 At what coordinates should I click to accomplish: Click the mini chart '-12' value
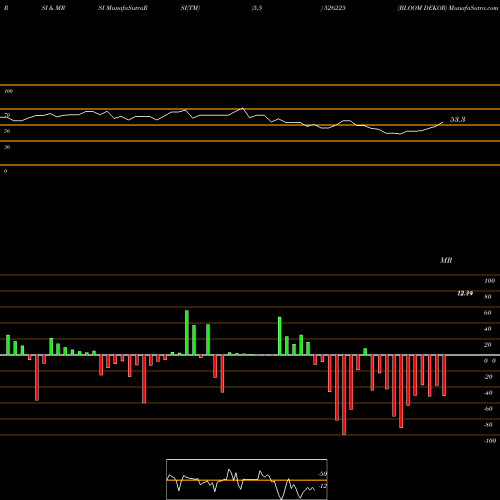pos(323,486)
